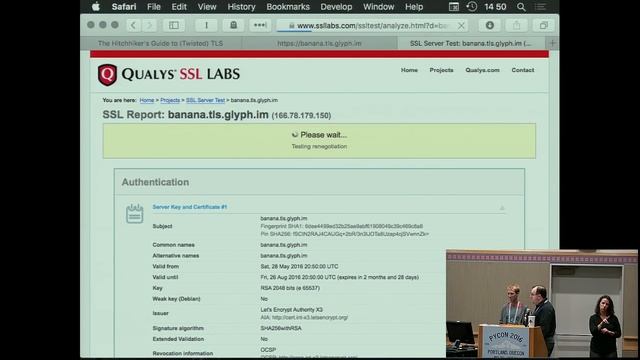Viewport: 640px width, 360px height.
Task: Click the Valid until expiry value
Action: tap(340, 277)
